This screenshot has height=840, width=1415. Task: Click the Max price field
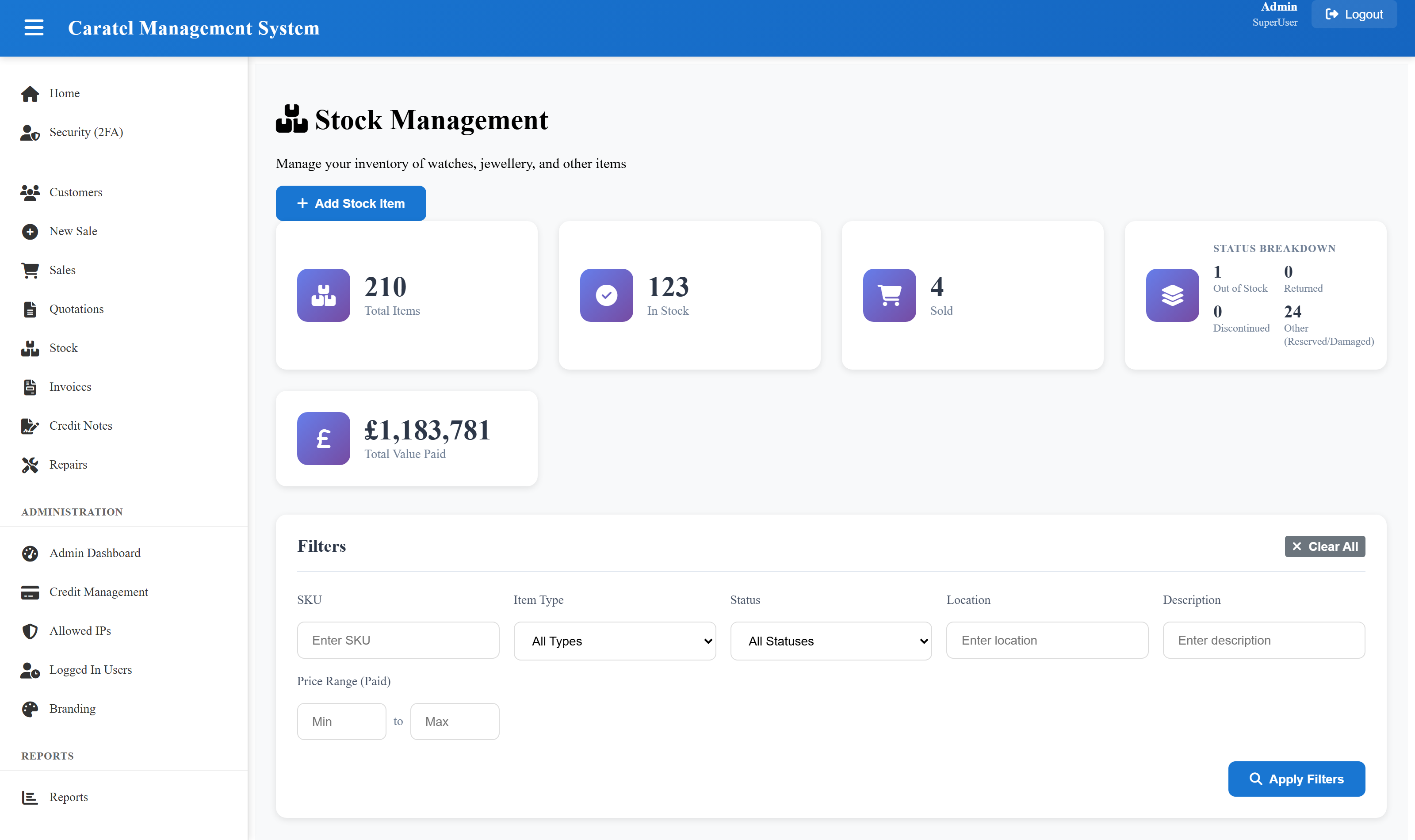tap(455, 722)
